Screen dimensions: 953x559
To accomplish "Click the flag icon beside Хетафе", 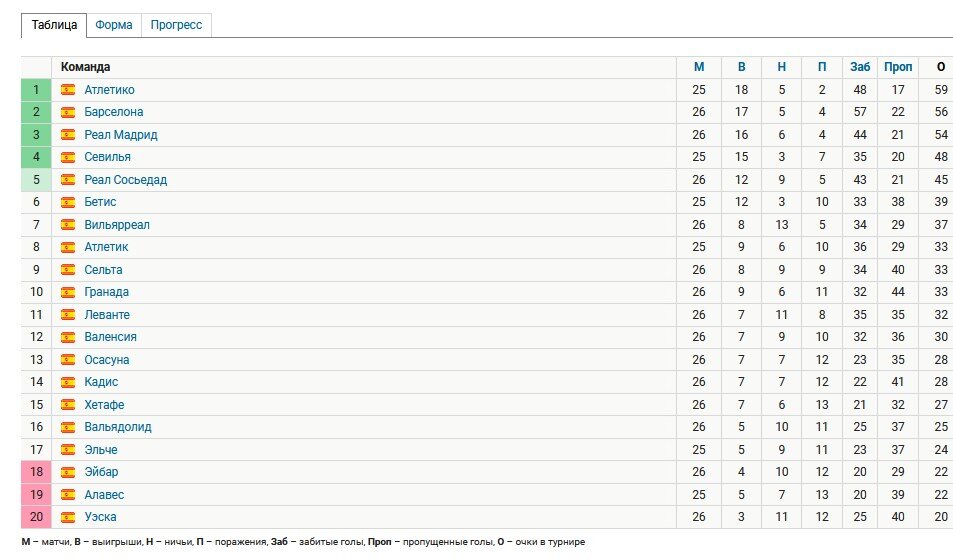I will coord(68,404).
